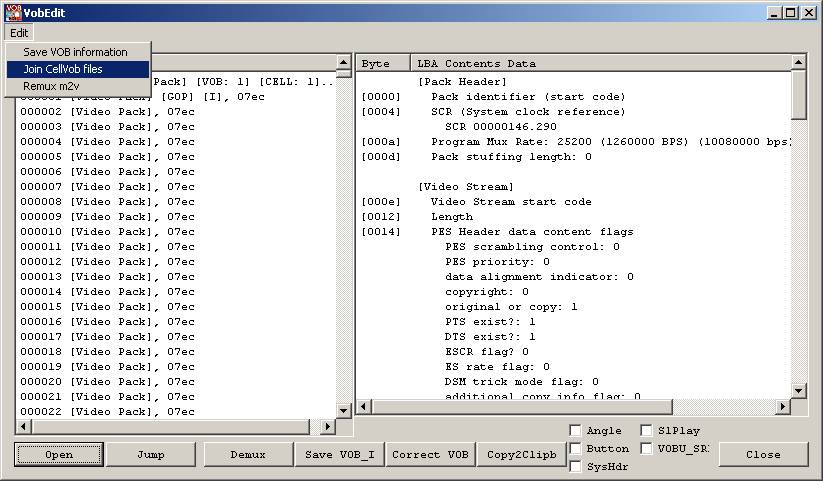
Task: Click the PTS exist?: 1 line
Action: (490, 322)
